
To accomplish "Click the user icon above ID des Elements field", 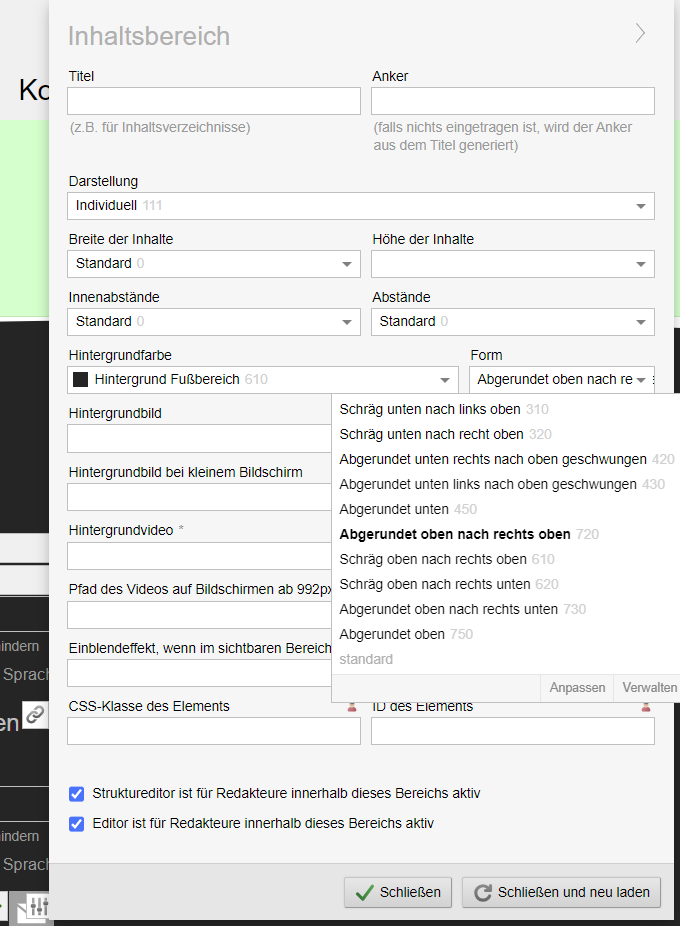I will tap(646, 707).
